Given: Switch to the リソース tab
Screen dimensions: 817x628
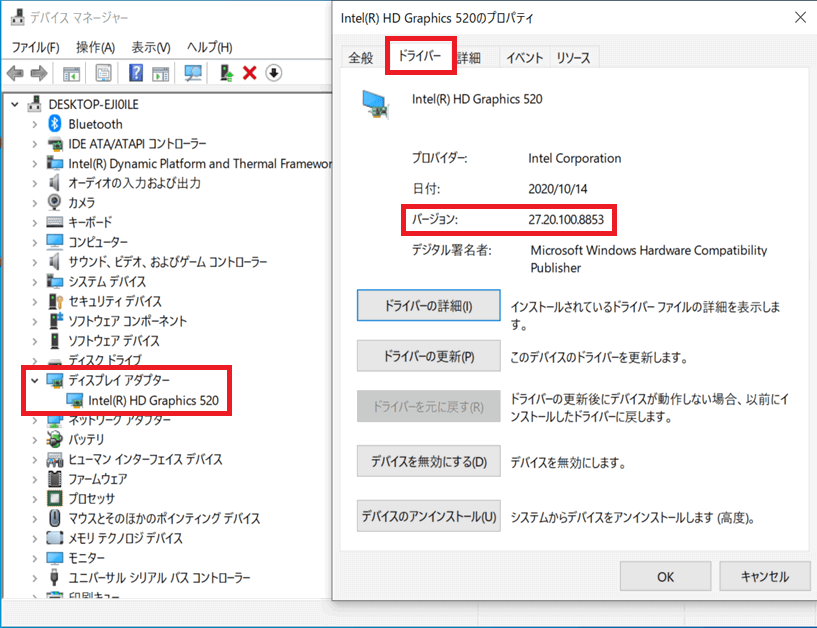Looking at the screenshot, I should coord(573,57).
